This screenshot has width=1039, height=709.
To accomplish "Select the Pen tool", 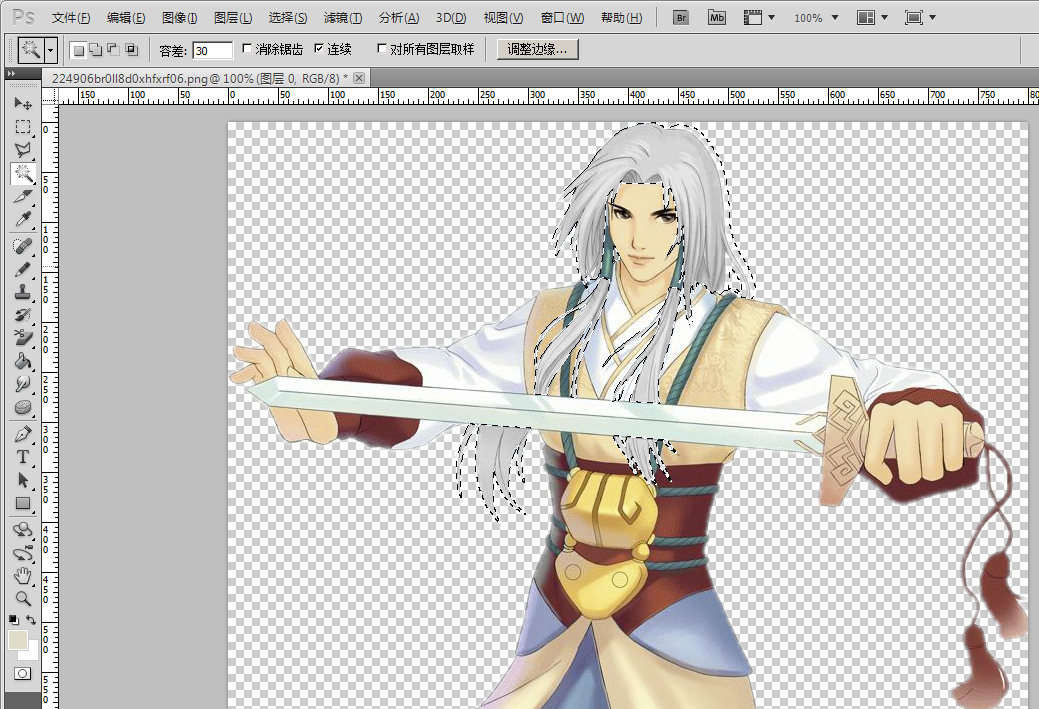I will [23, 434].
